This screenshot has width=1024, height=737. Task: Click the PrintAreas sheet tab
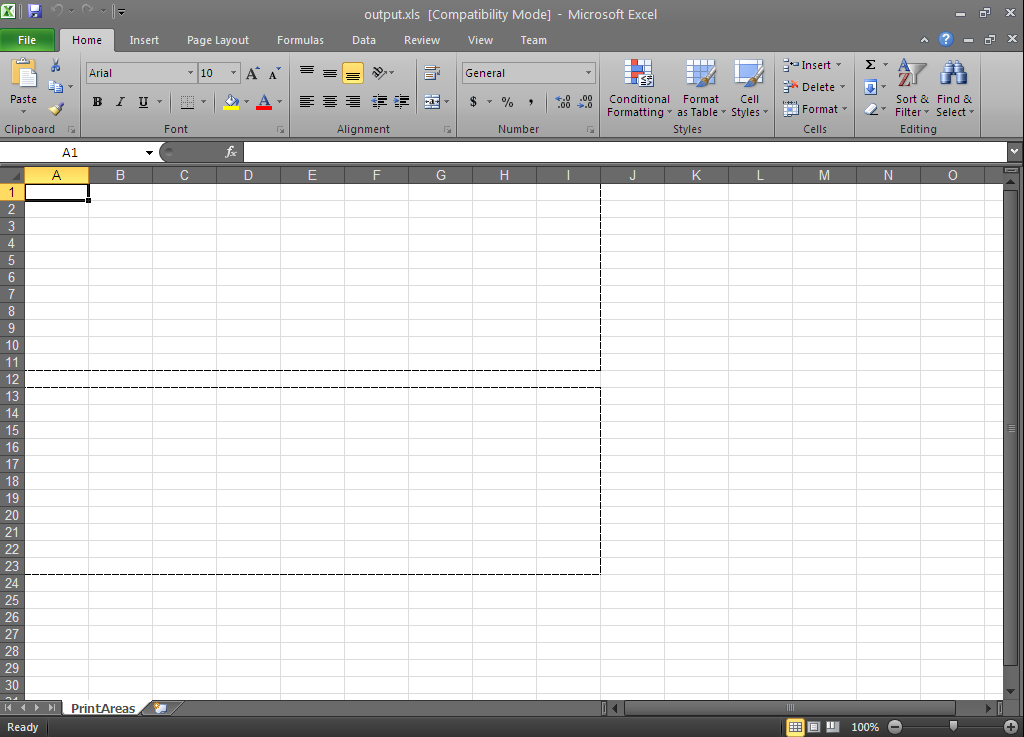pyautogui.click(x=103, y=708)
